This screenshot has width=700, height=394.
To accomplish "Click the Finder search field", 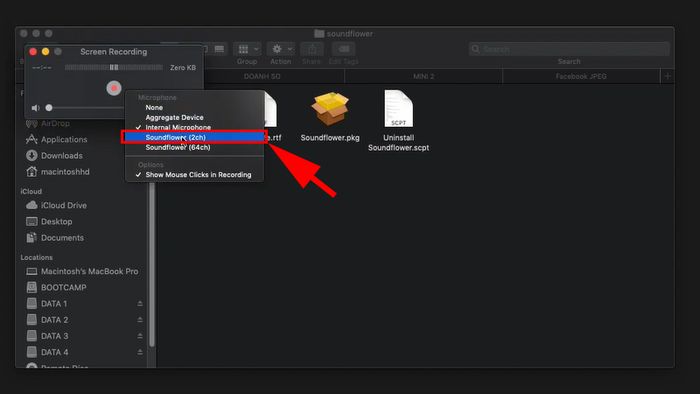I will click(x=569, y=49).
